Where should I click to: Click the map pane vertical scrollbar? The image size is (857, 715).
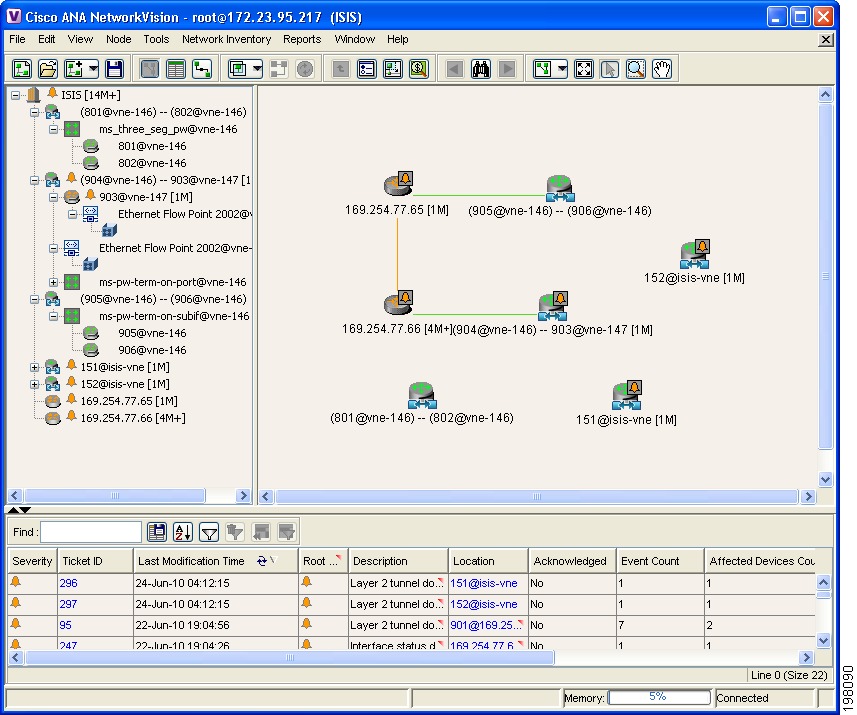pos(825,276)
